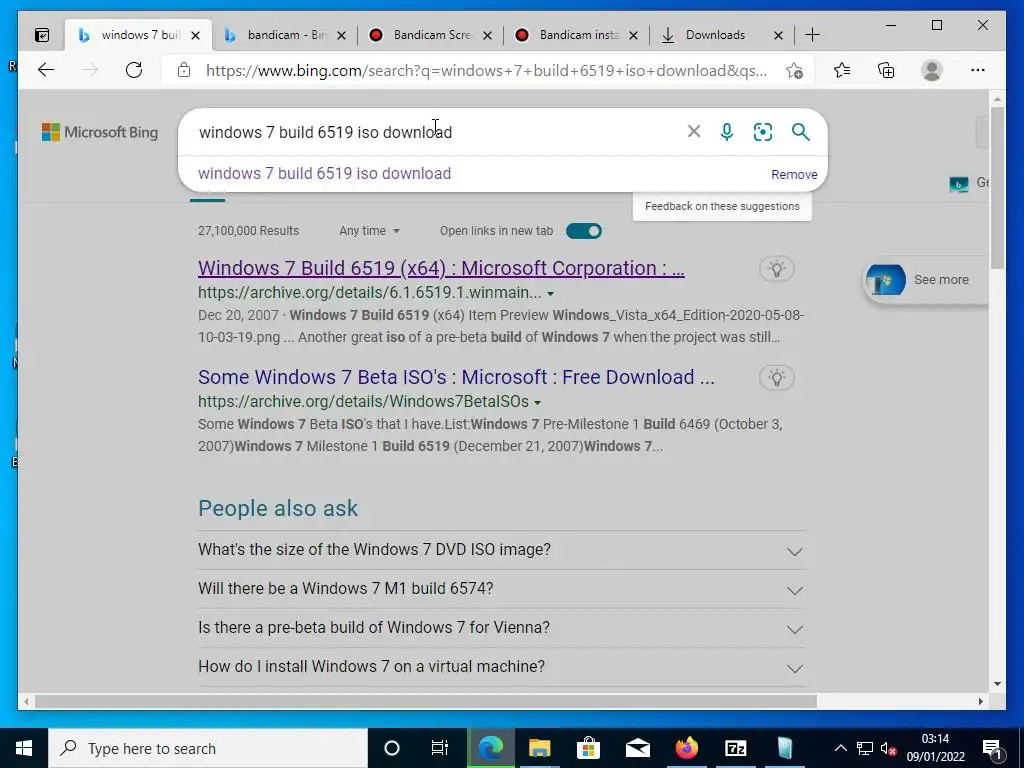
Task: Open the Edge settings ellipsis menu
Action: (x=978, y=70)
